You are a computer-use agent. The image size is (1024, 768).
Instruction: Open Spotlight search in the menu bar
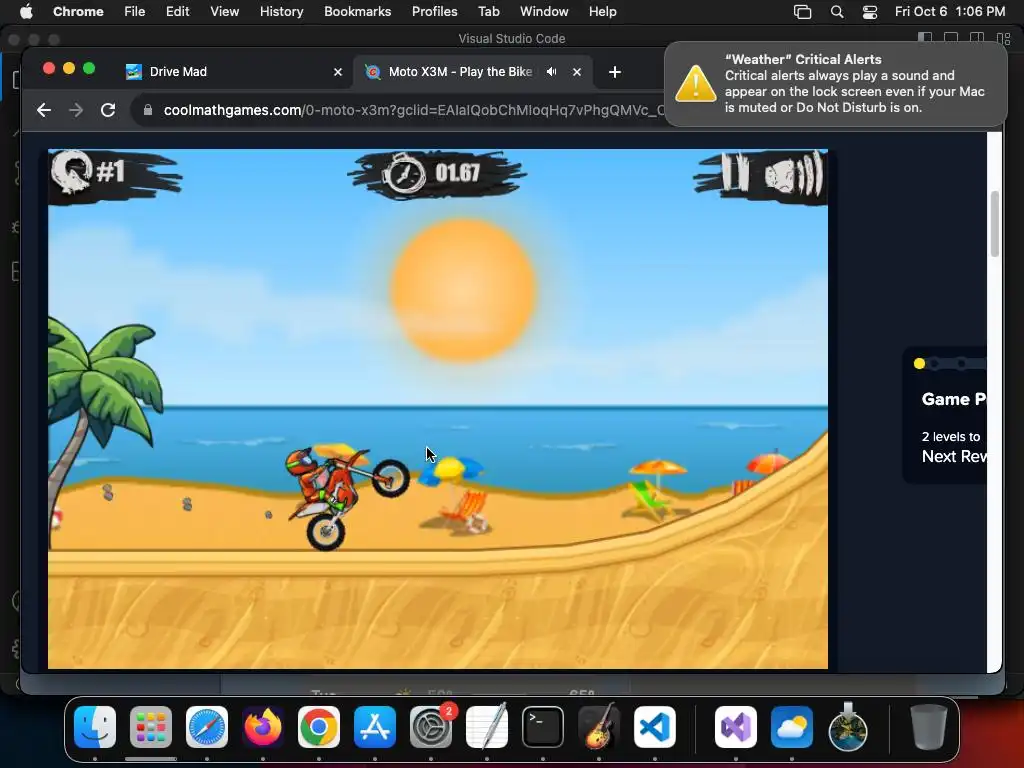tap(837, 12)
